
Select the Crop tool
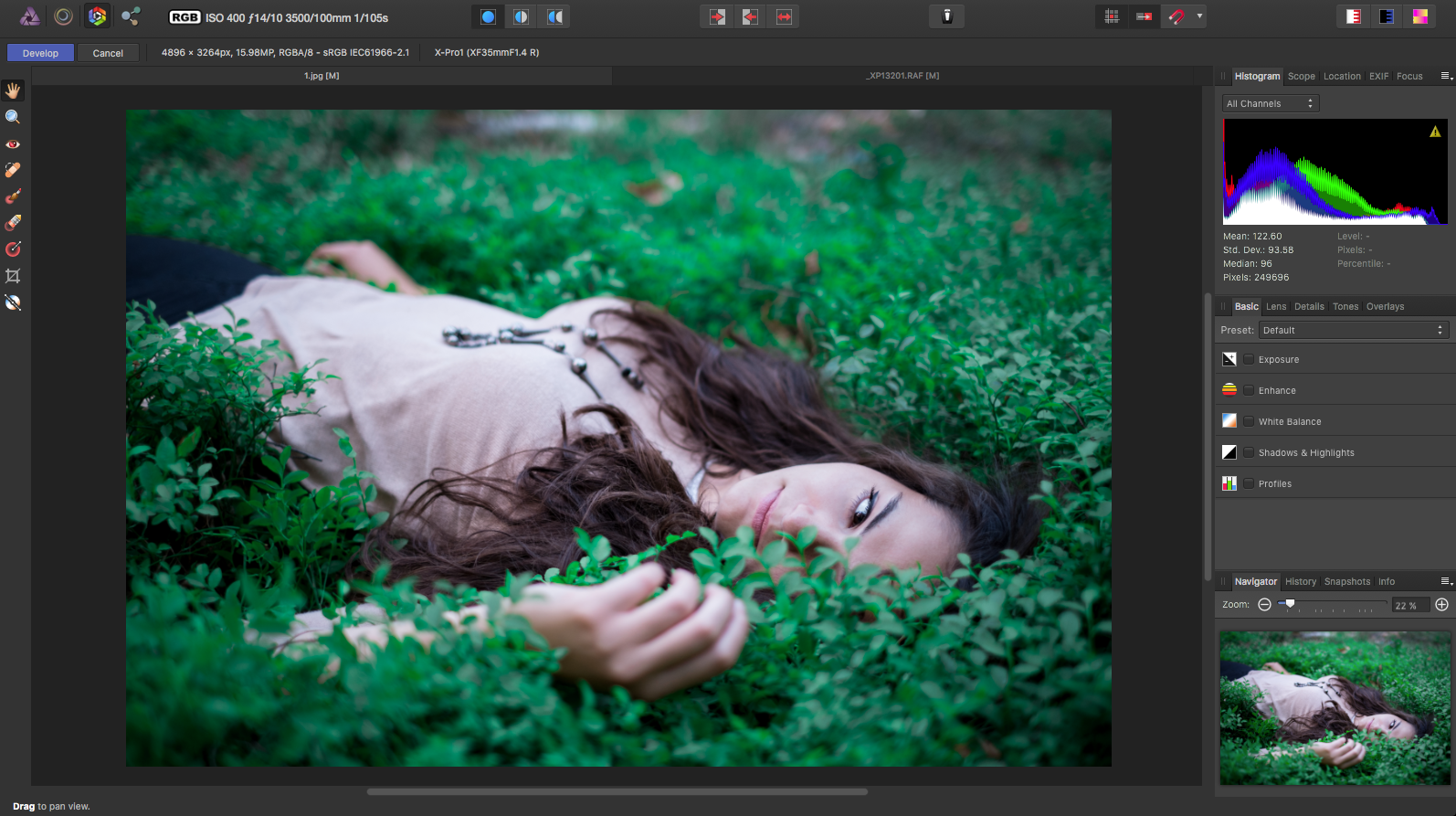13,276
